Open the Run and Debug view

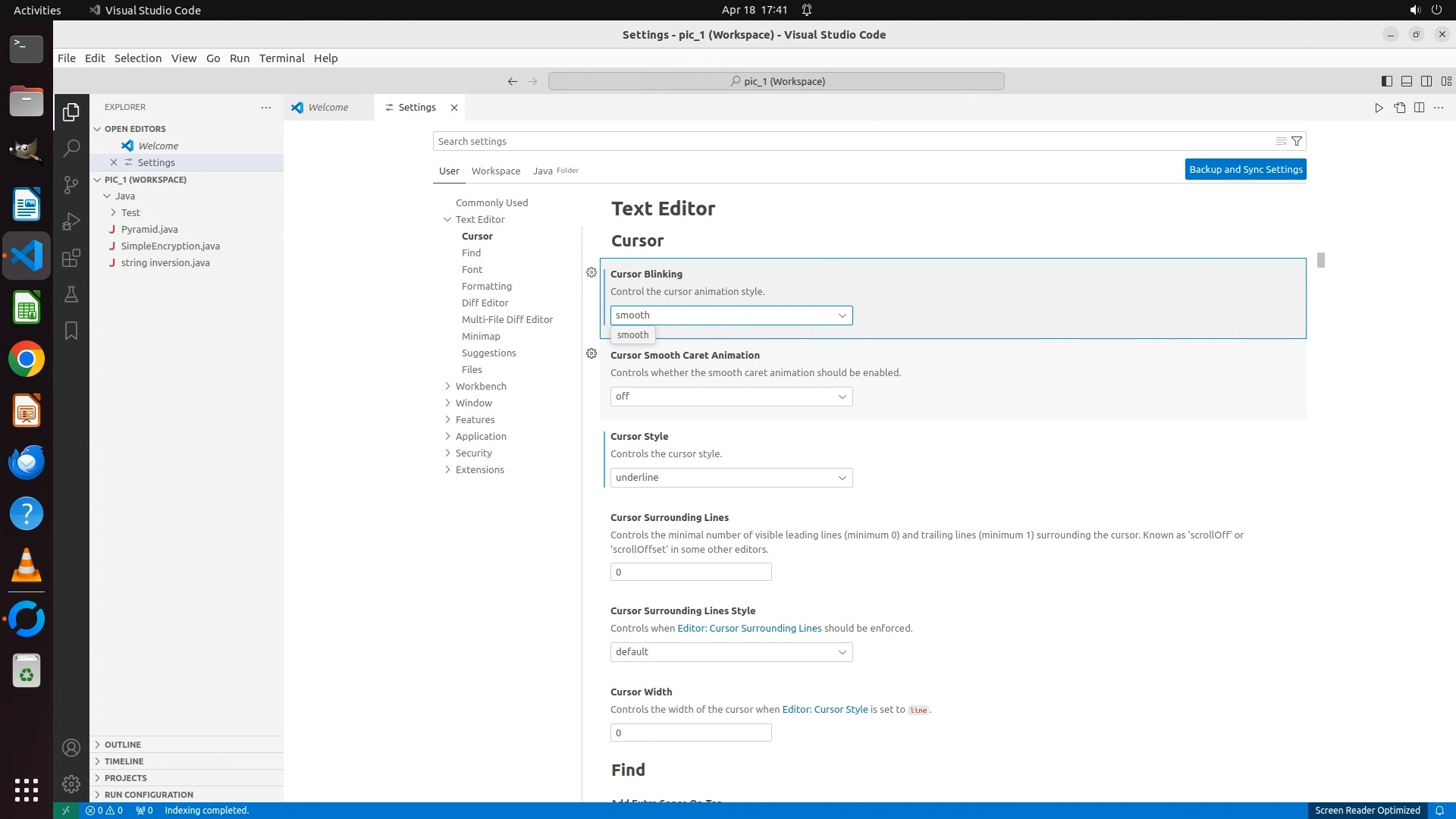pyautogui.click(x=71, y=221)
